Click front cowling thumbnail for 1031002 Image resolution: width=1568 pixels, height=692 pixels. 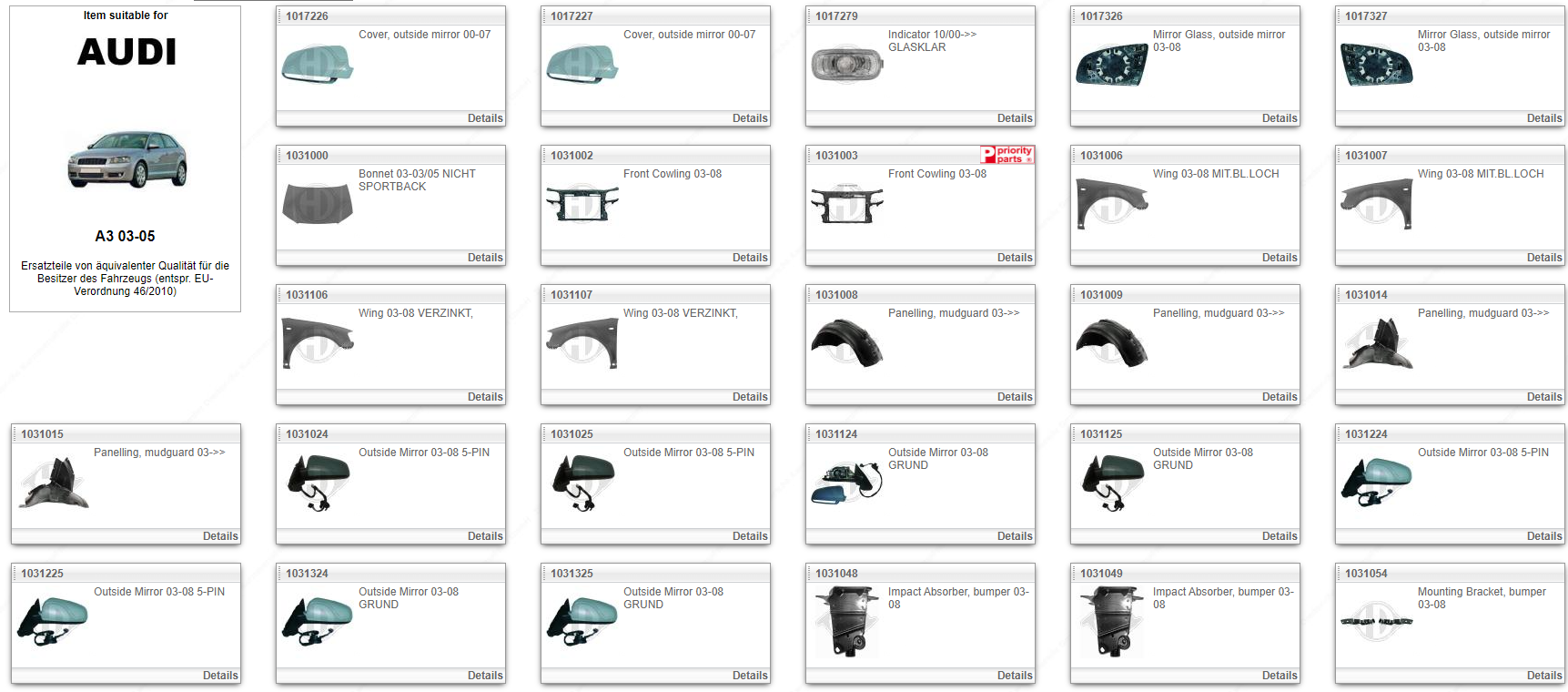point(582,204)
